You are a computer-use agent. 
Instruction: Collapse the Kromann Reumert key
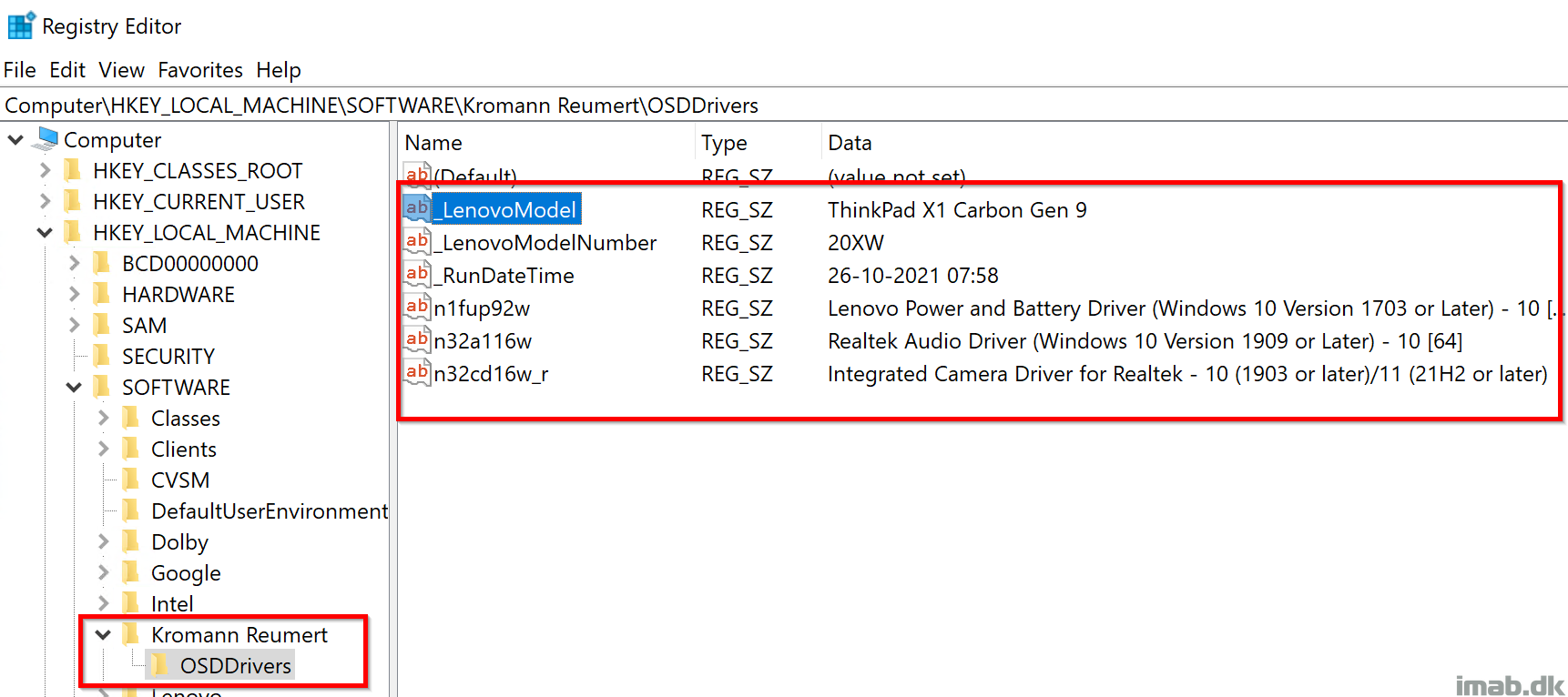103,635
